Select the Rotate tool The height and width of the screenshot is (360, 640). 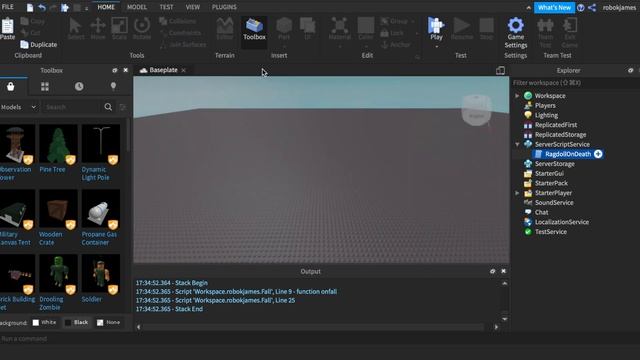click(x=142, y=29)
